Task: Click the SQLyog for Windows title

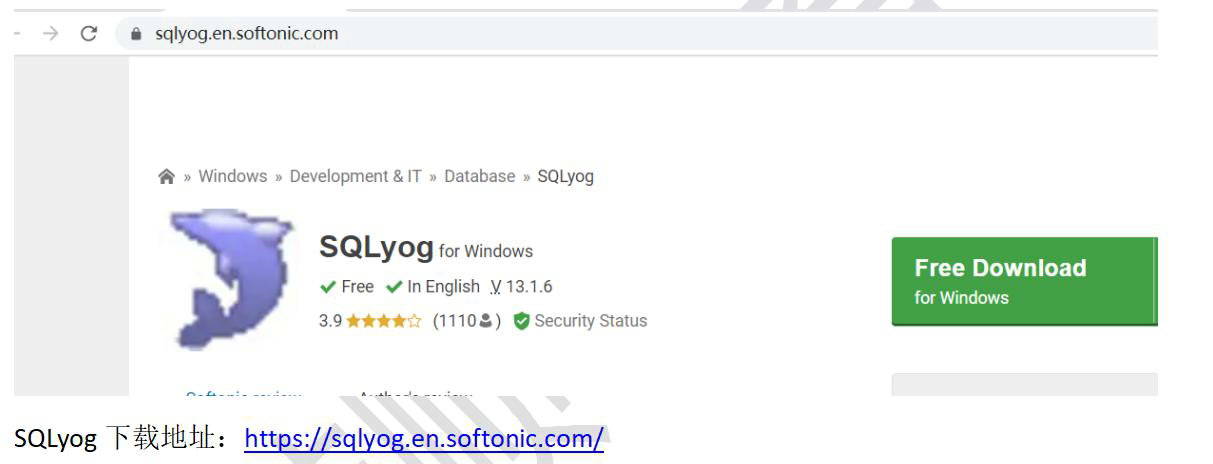Action: click(x=426, y=247)
